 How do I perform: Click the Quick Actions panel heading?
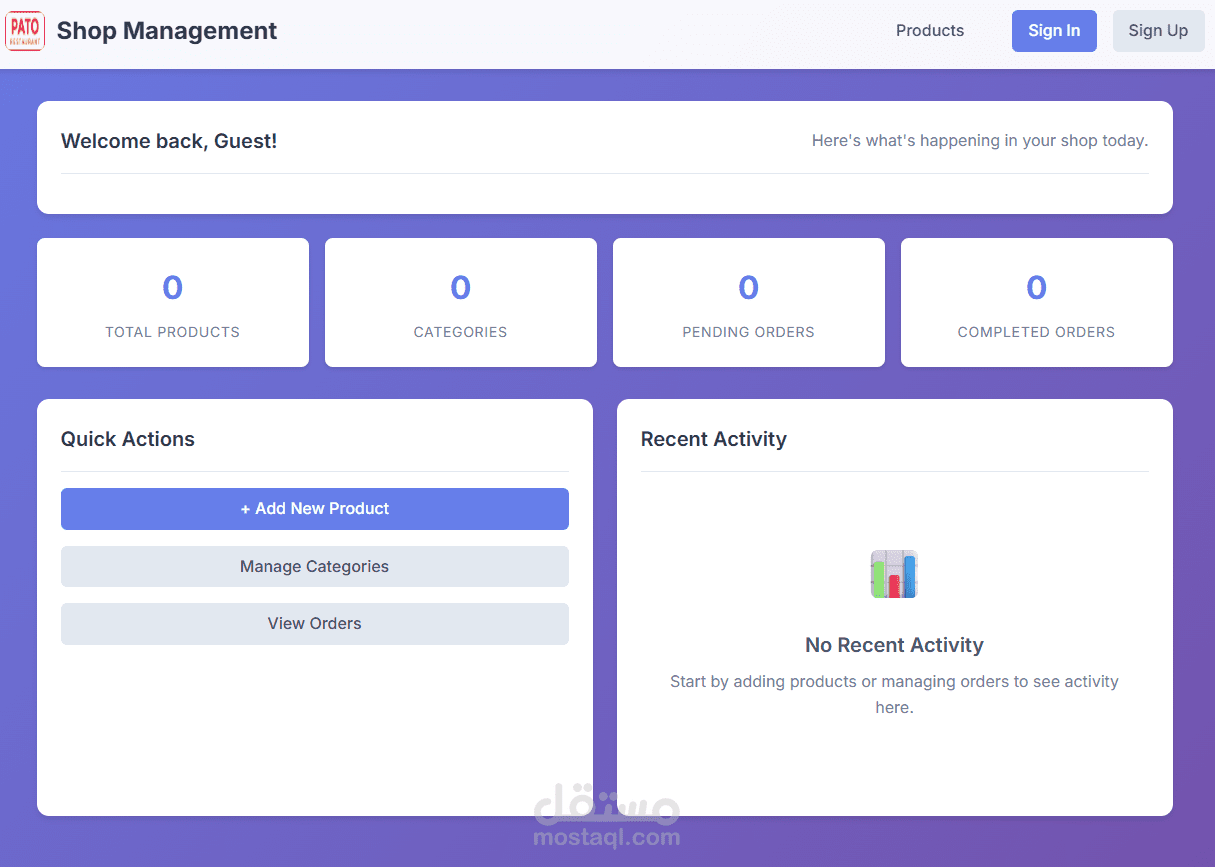127,439
